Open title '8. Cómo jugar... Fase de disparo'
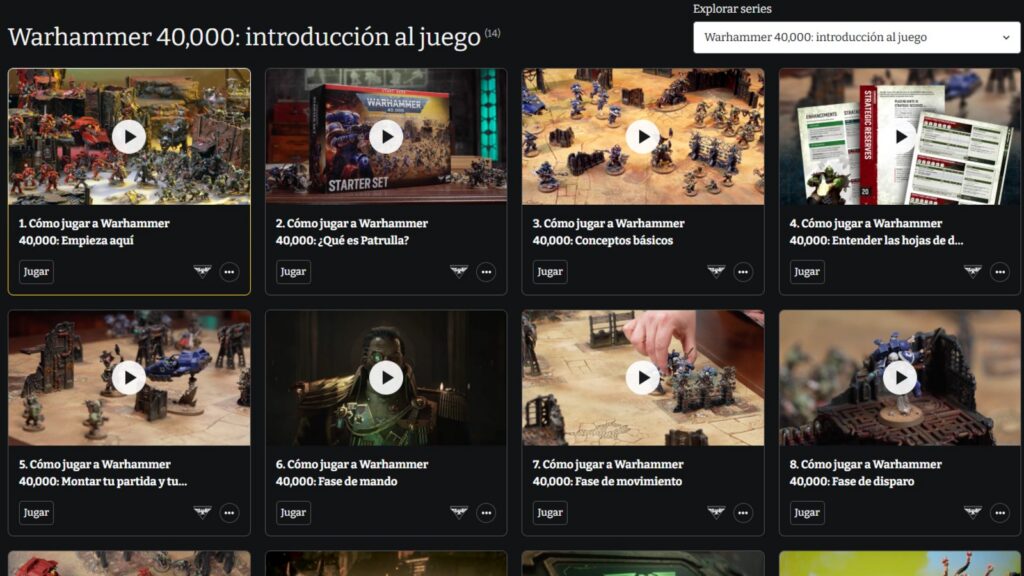 coord(865,473)
